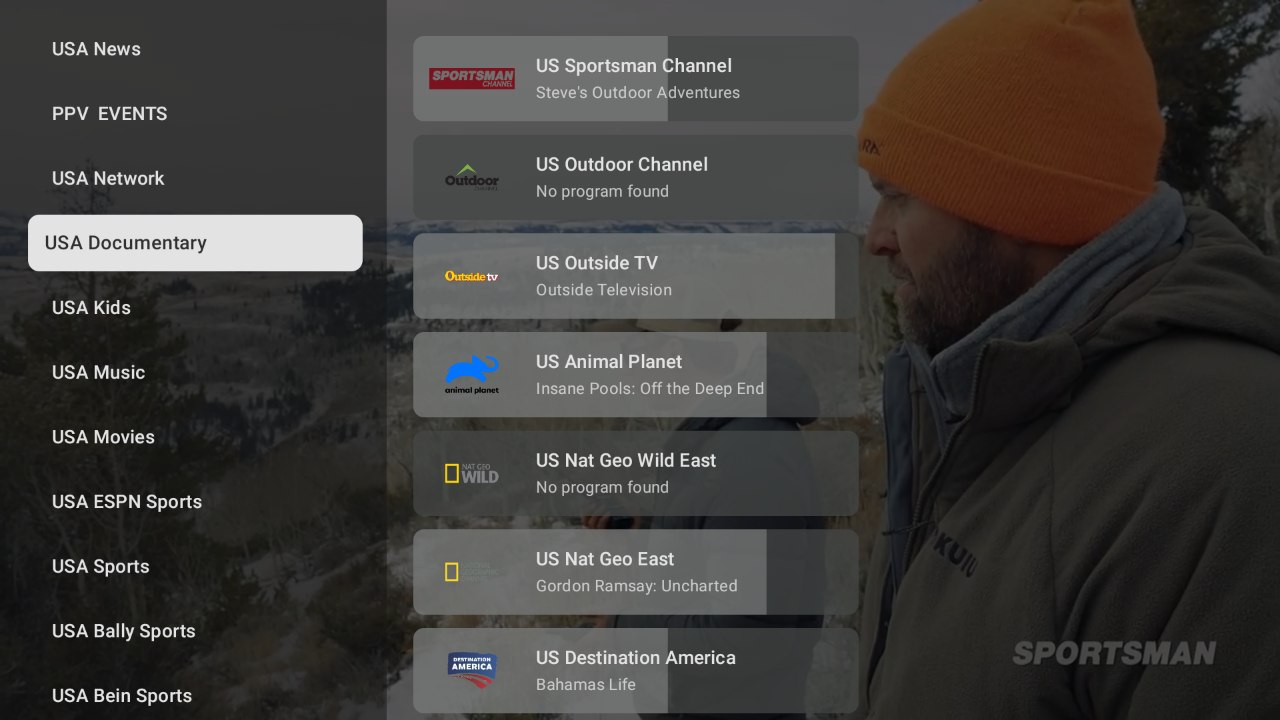Click the Sportsman video preview background
This screenshot has width=1280, height=720.
(x=1070, y=360)
